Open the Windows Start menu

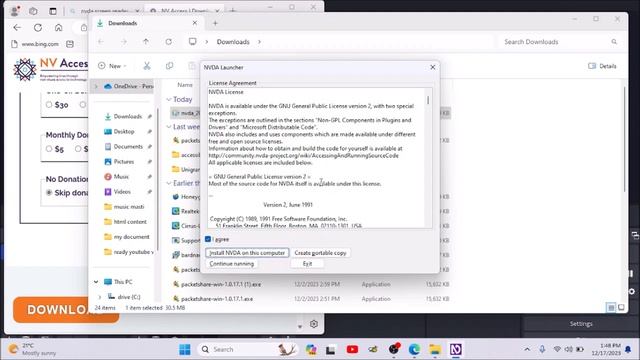tap(184, 349)
